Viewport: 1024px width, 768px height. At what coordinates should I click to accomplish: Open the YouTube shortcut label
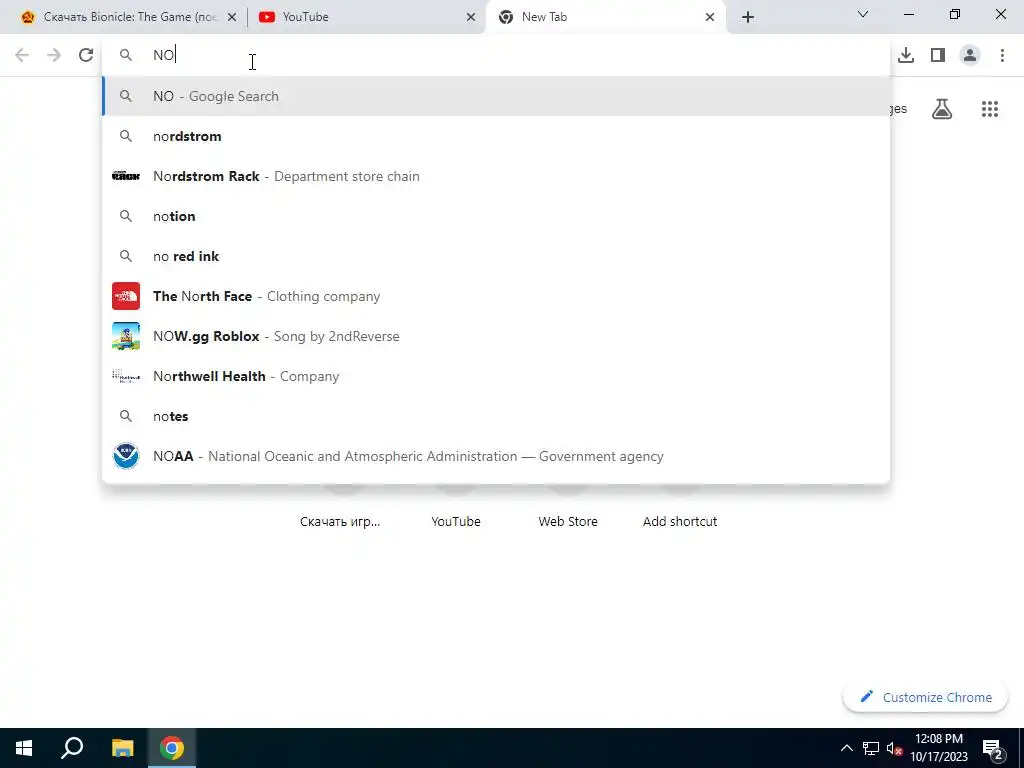tap(456, 521)
